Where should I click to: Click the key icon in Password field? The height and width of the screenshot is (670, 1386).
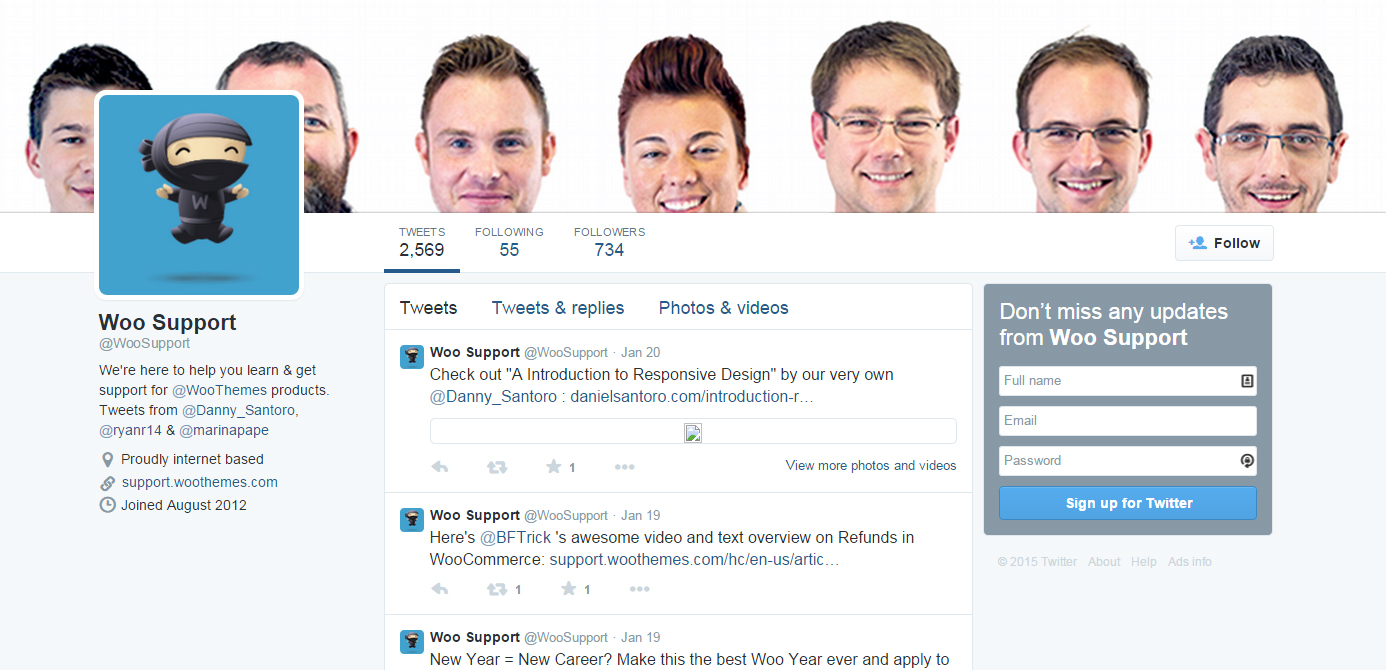click(x=1247, y=461)
